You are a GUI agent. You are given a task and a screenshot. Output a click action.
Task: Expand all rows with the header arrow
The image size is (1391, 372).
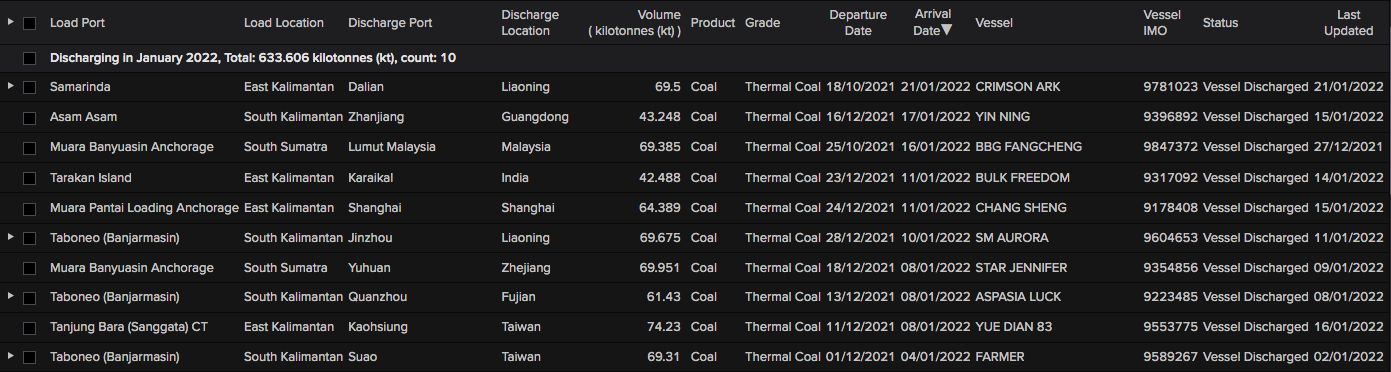[x=10, y=22]
